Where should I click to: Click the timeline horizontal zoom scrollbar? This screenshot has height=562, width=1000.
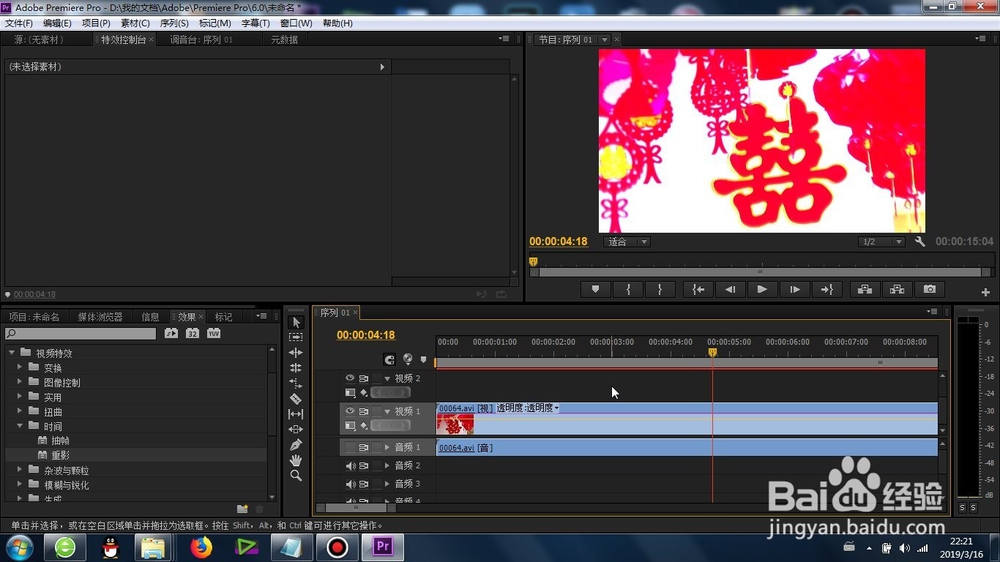(356, 508)
